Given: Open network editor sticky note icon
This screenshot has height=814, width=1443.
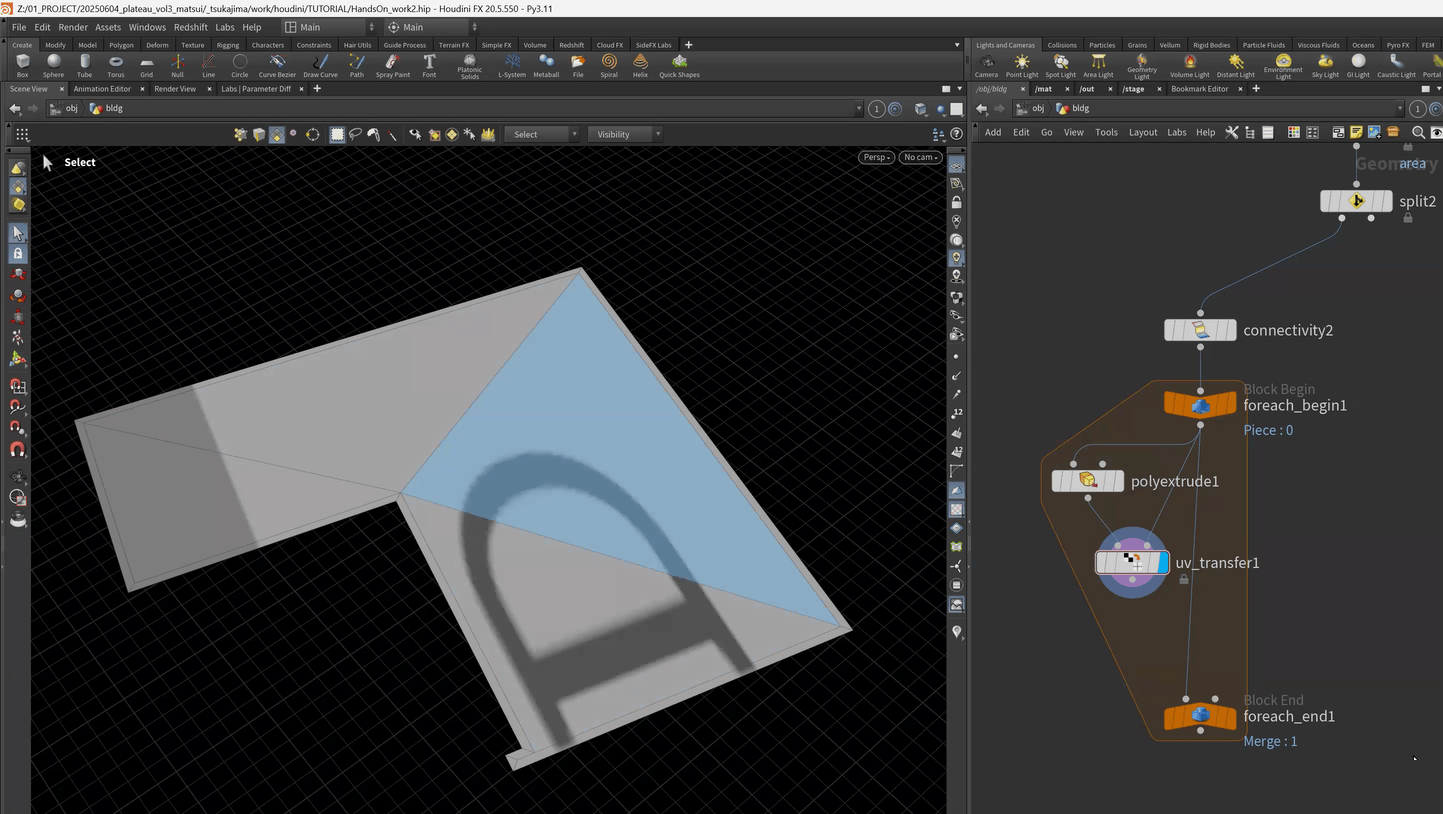Looking at the screenshot, I should point(1356,132).
